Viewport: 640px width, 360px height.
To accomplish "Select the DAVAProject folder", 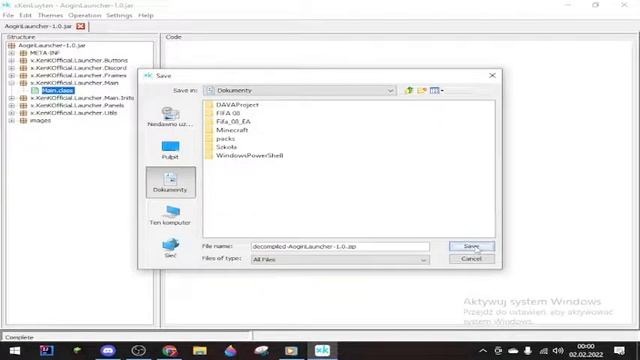I will [232, 105].
